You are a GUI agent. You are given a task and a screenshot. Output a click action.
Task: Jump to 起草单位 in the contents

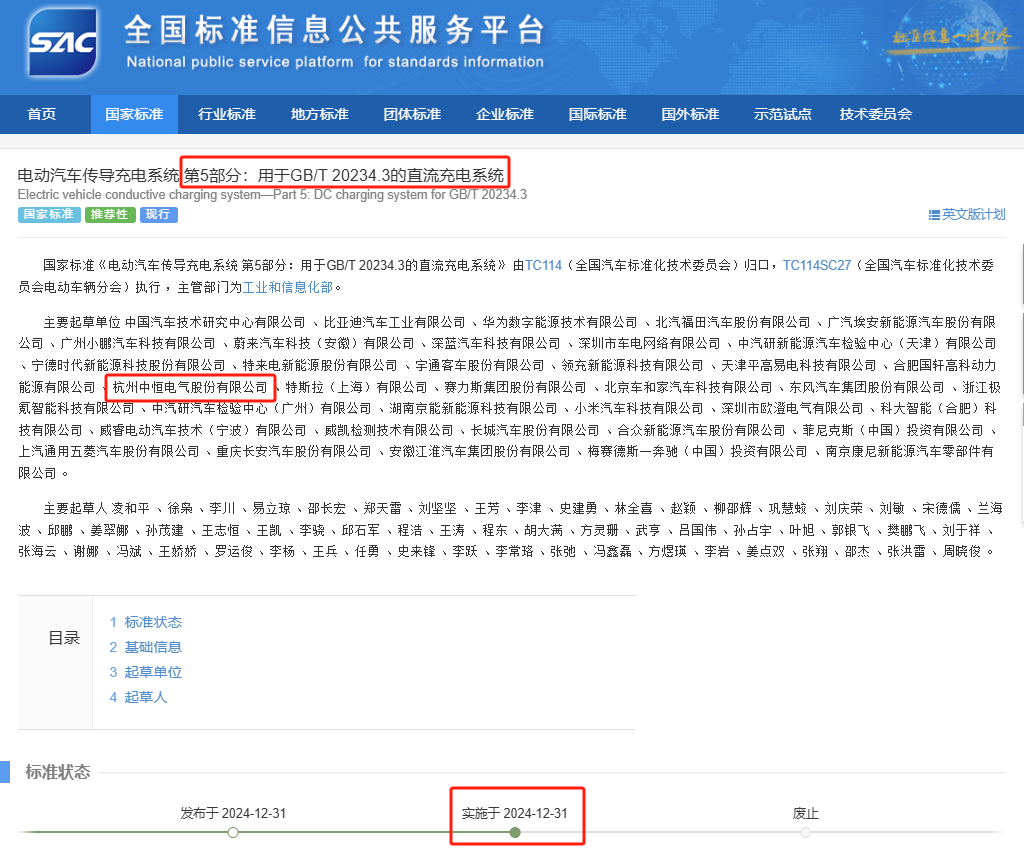[x=153, y=672]
